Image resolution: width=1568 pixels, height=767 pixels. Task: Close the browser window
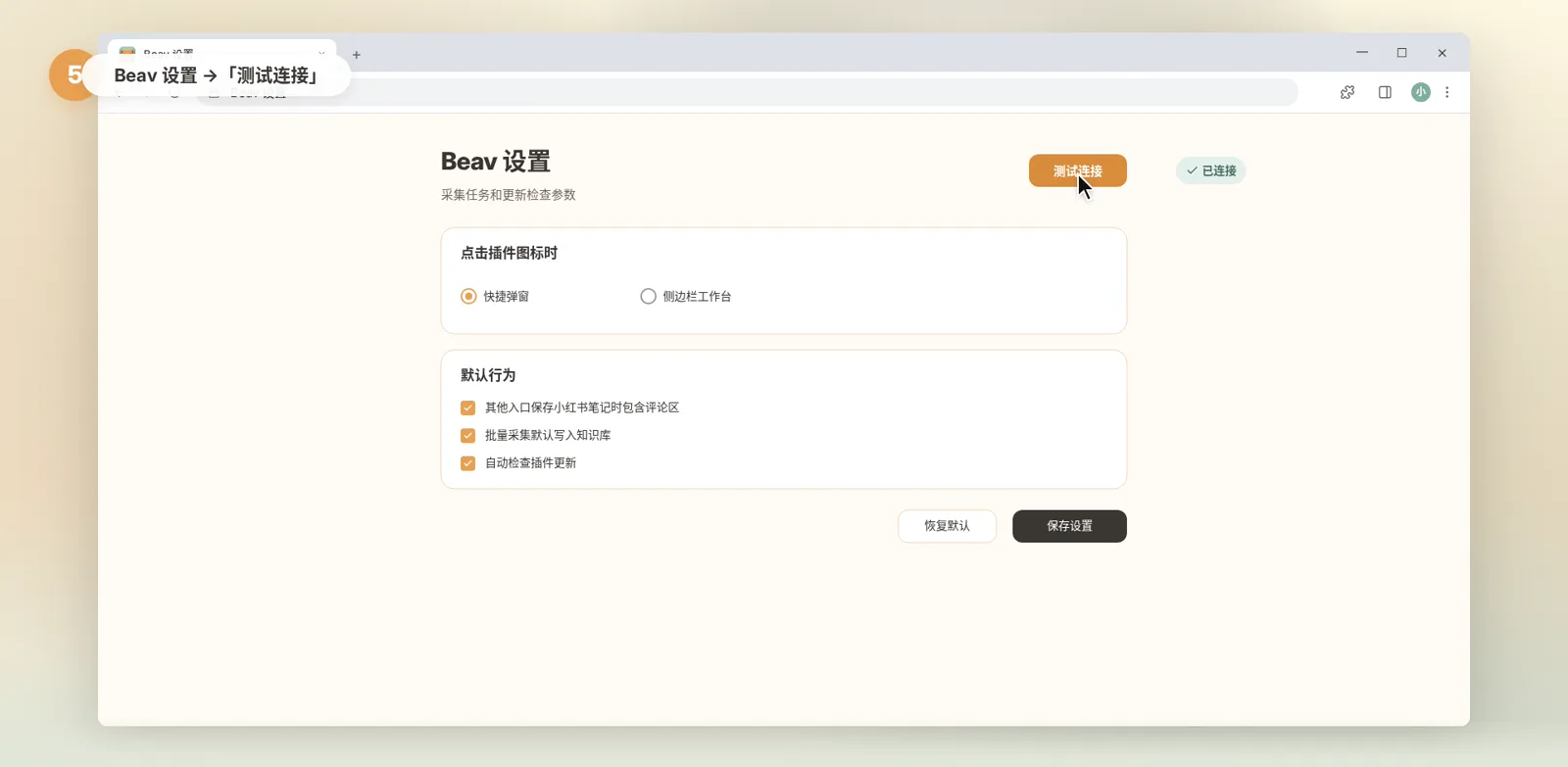point(1442,53)
